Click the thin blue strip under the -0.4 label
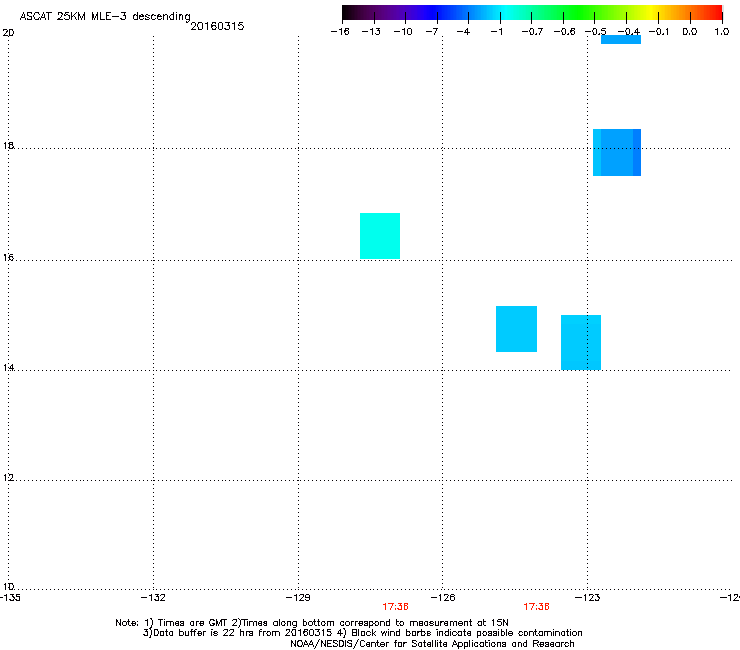The width and height of the screenshot is (740, 650). (621, 40)
